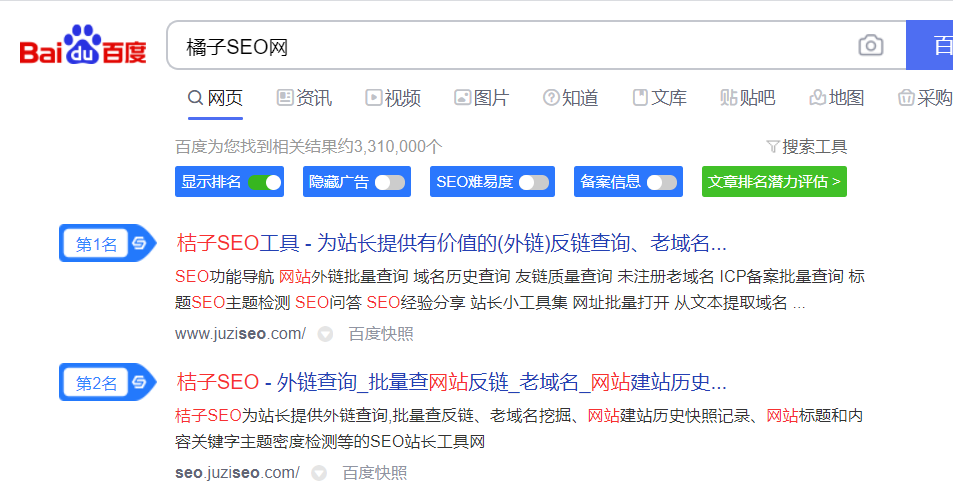Screen dimensions: 953x485
Task: Open 搜索工具 filter
Action: 807,146
